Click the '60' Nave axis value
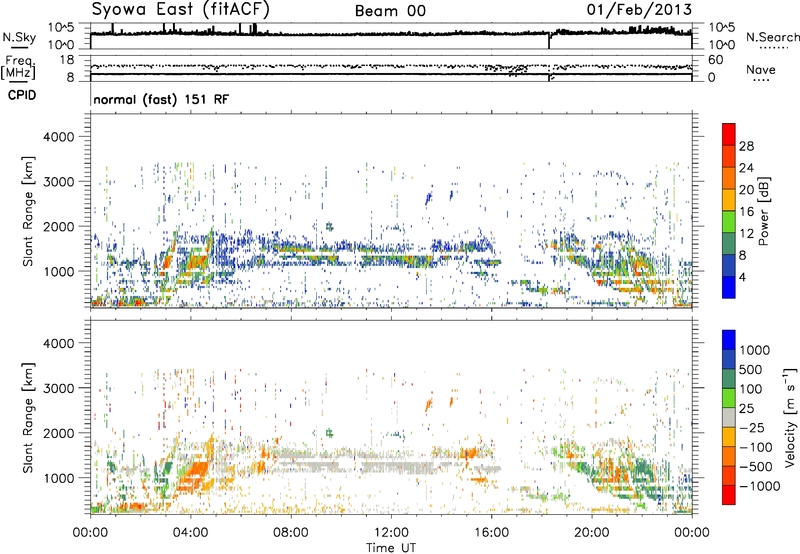The image size is (800, 554). tap(716, 60)
